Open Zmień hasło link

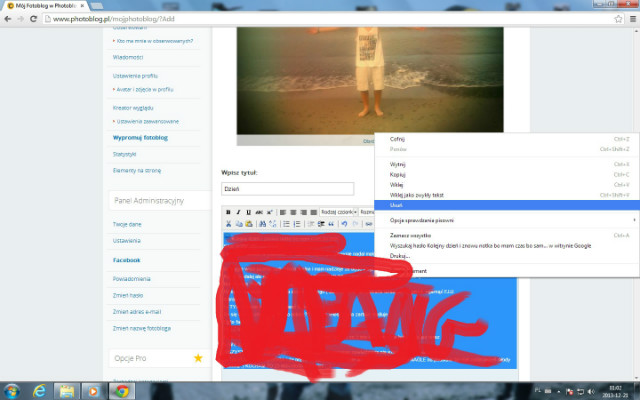pos(128,296)
